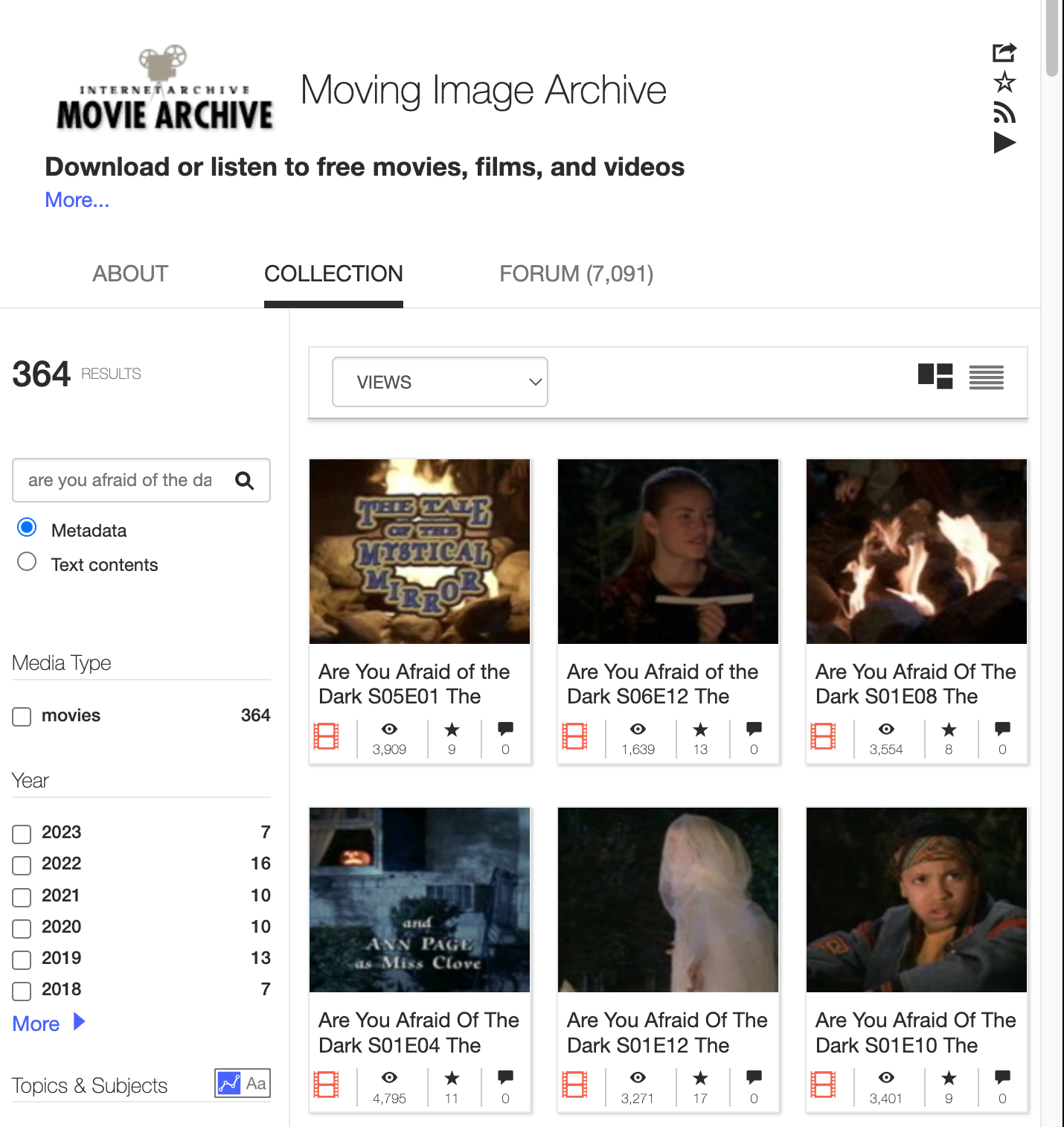Click the 364 RESULTS count
This screenshot has width=1064, height=1127.
pos(77,374)
